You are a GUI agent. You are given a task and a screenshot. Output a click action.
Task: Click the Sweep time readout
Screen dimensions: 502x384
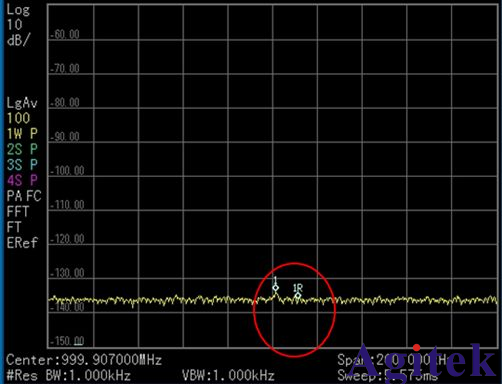[x=387, y=376]
